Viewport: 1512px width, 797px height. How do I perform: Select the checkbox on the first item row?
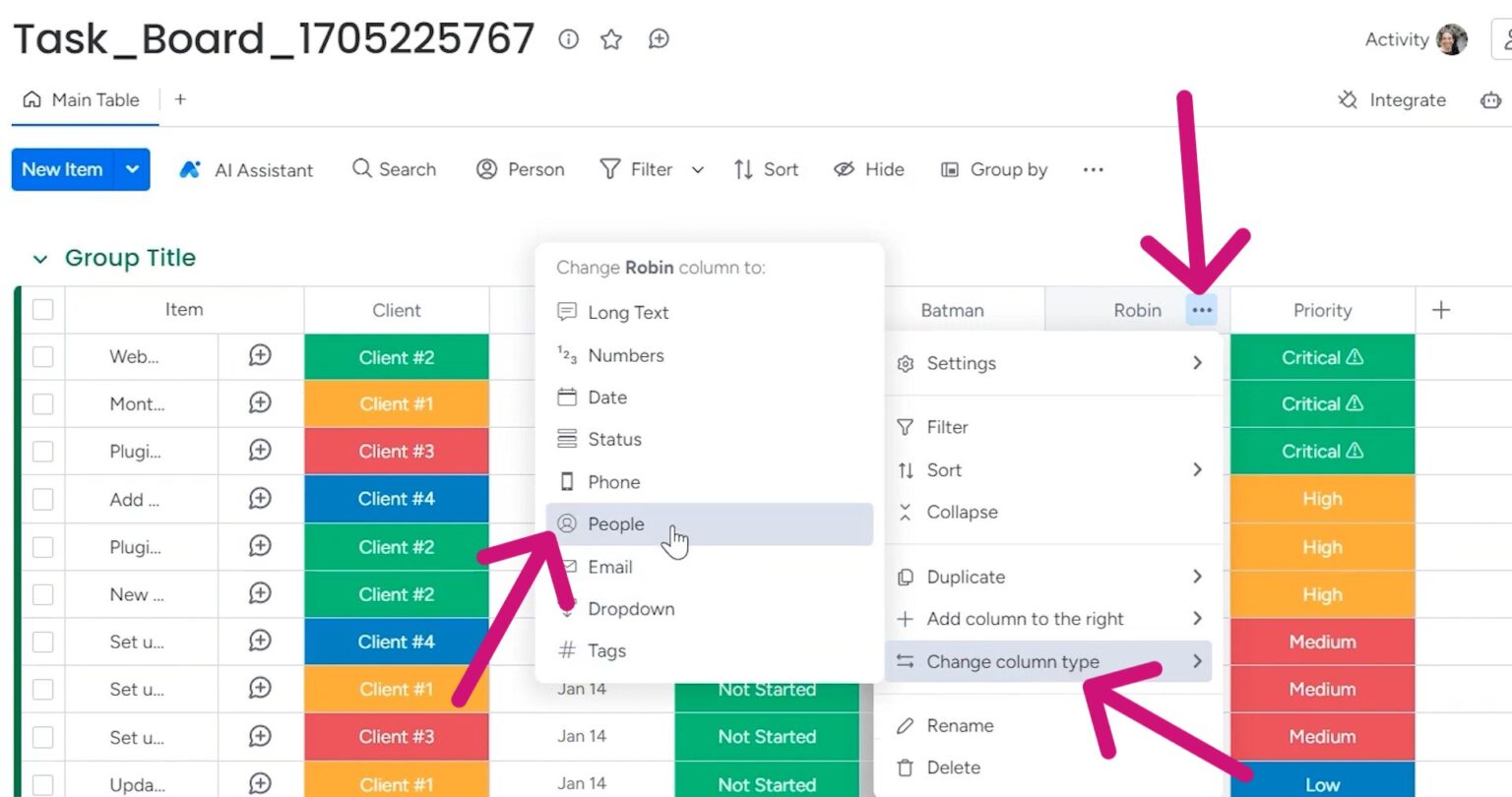click(x=42, y=356)
